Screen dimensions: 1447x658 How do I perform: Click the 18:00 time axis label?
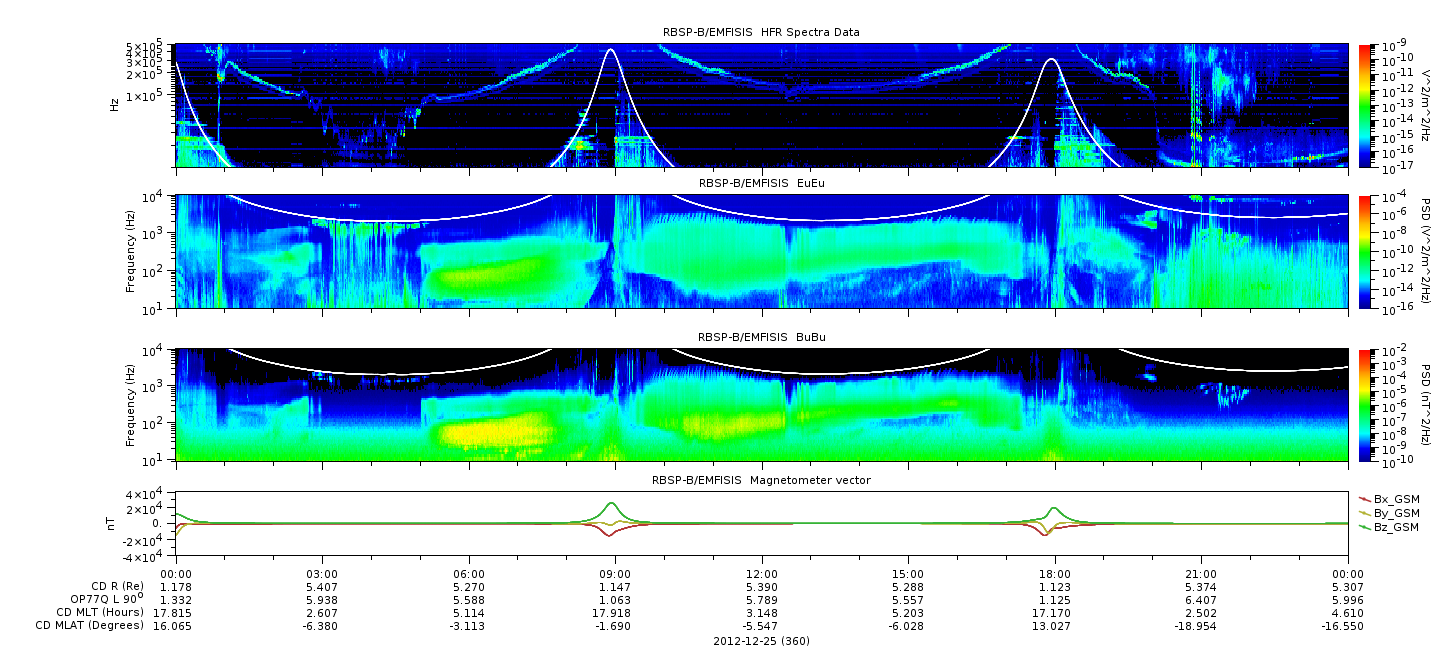click(x=1054, y=573)
